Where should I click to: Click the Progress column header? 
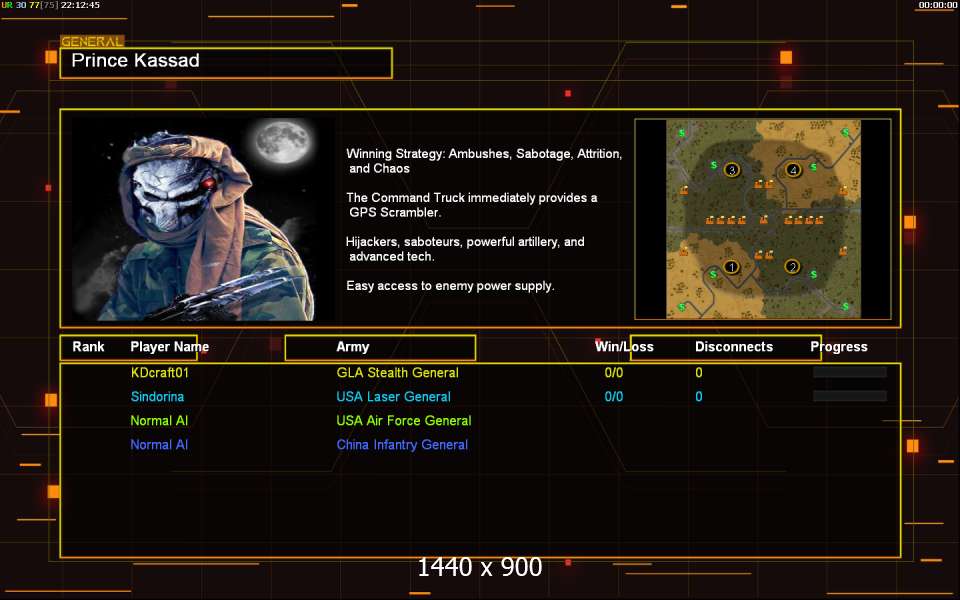[839, 347]
